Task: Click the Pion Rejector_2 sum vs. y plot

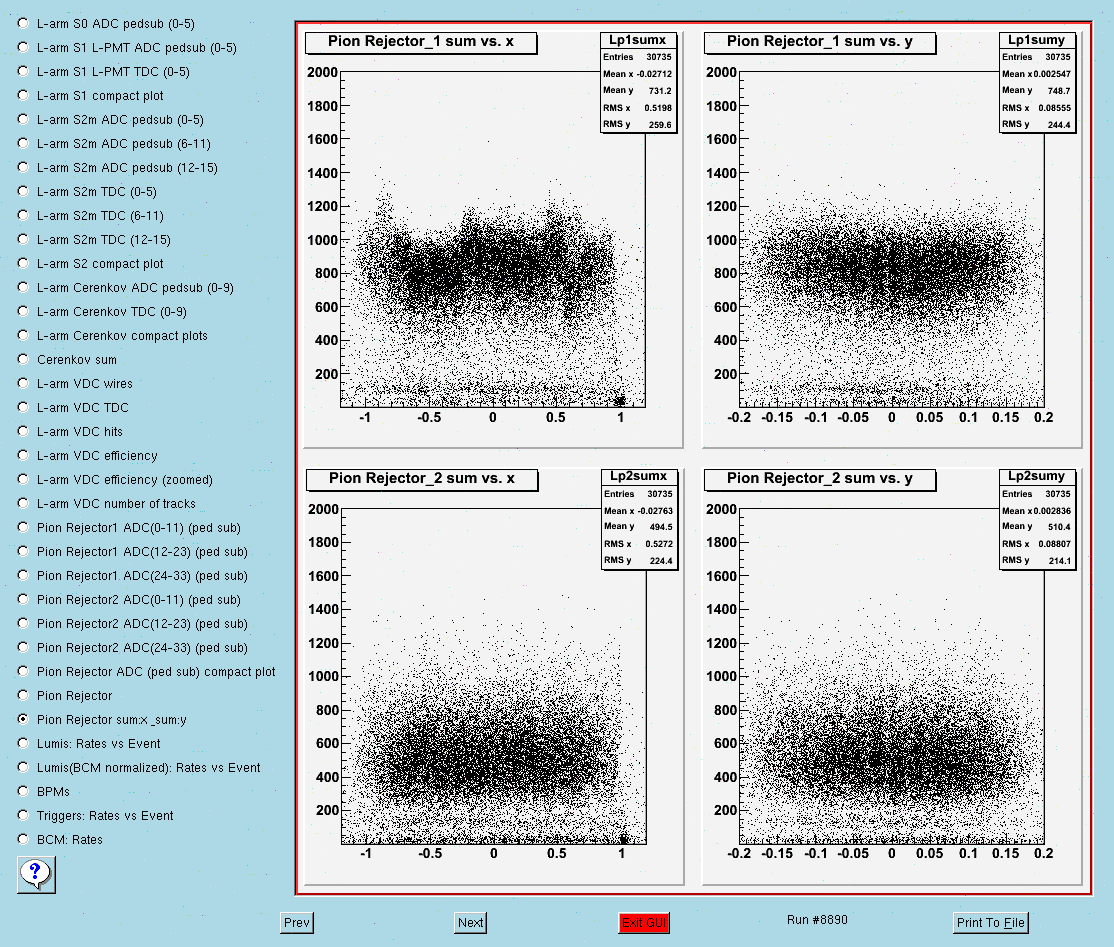Action: coord(892,676)
